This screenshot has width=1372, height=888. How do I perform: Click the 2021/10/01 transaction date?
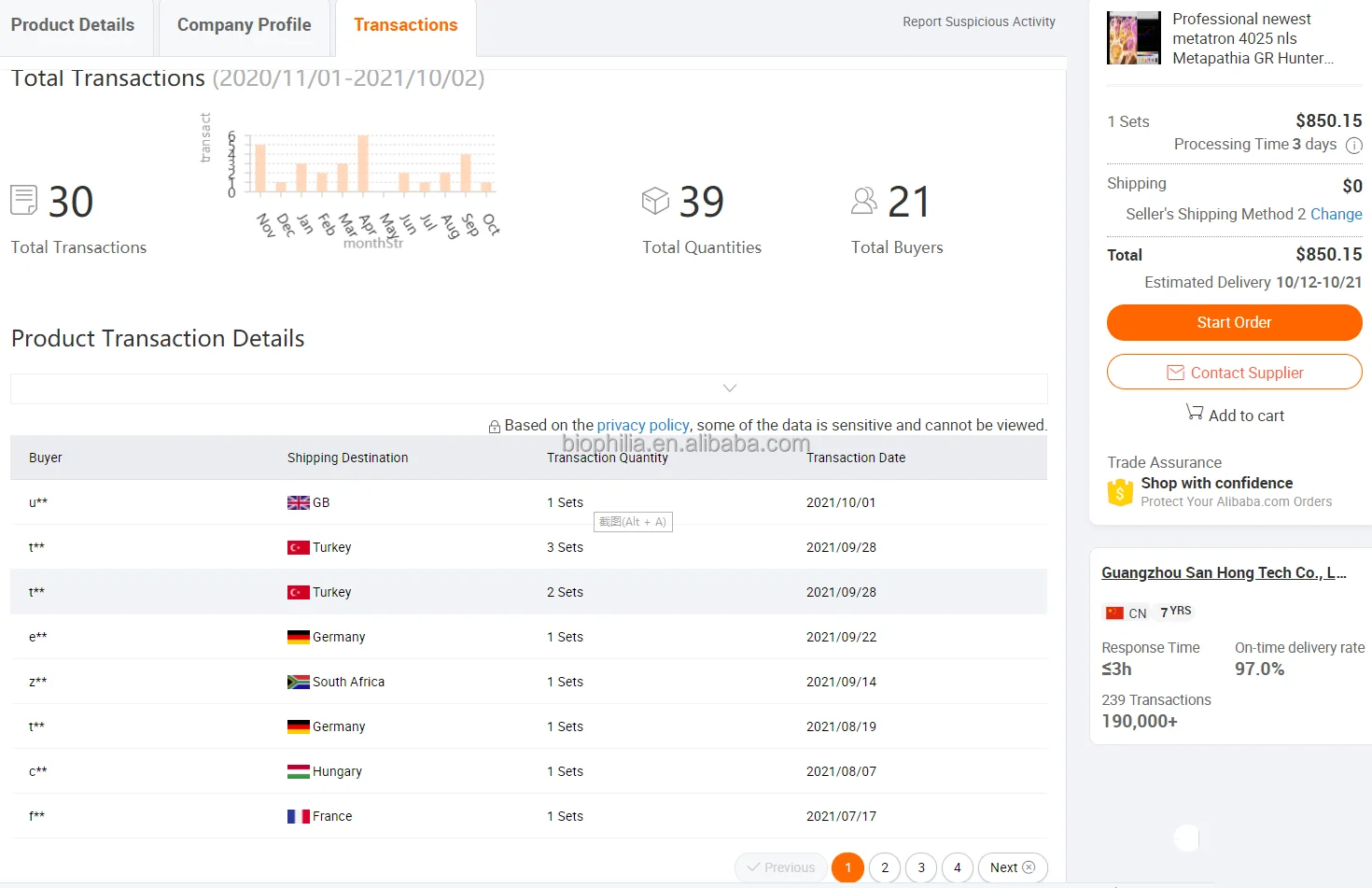point(841,502)
